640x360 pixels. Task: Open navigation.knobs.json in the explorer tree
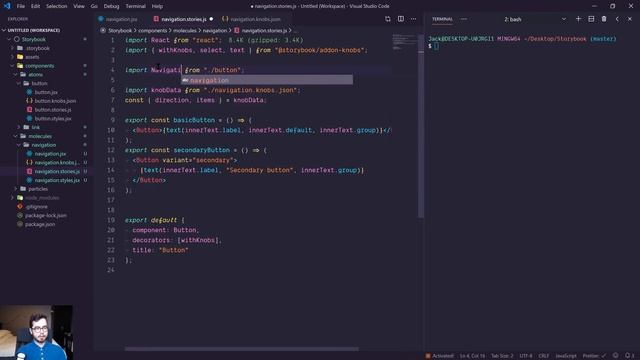pos(56,162)
